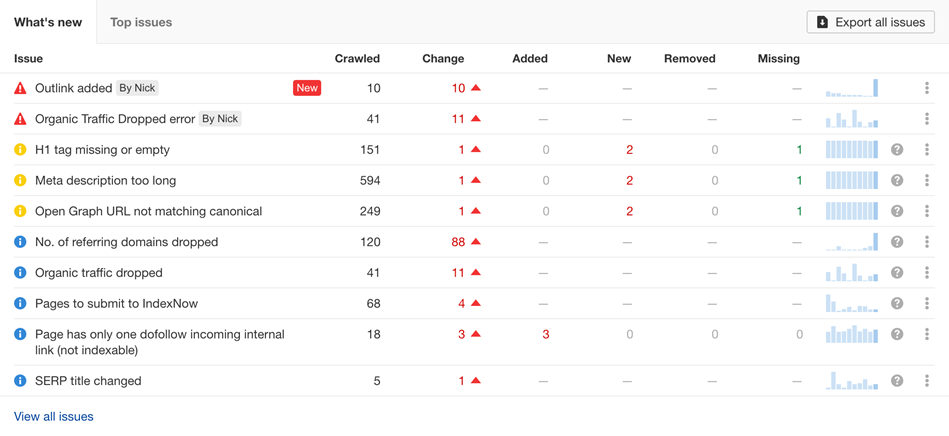
Task: Click the 120 crawled value for referring domains
Action: [x=369, y=242]
